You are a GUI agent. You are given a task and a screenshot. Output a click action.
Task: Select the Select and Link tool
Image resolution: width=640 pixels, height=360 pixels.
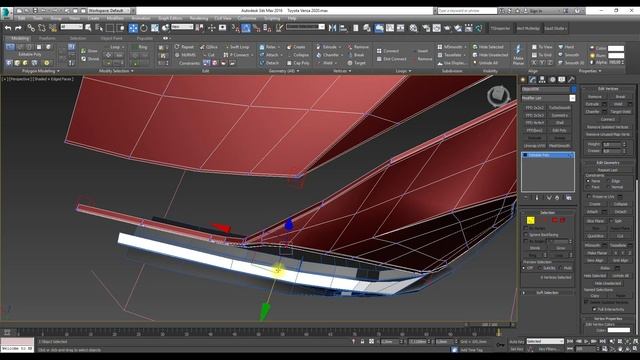(x=31, y=28)
